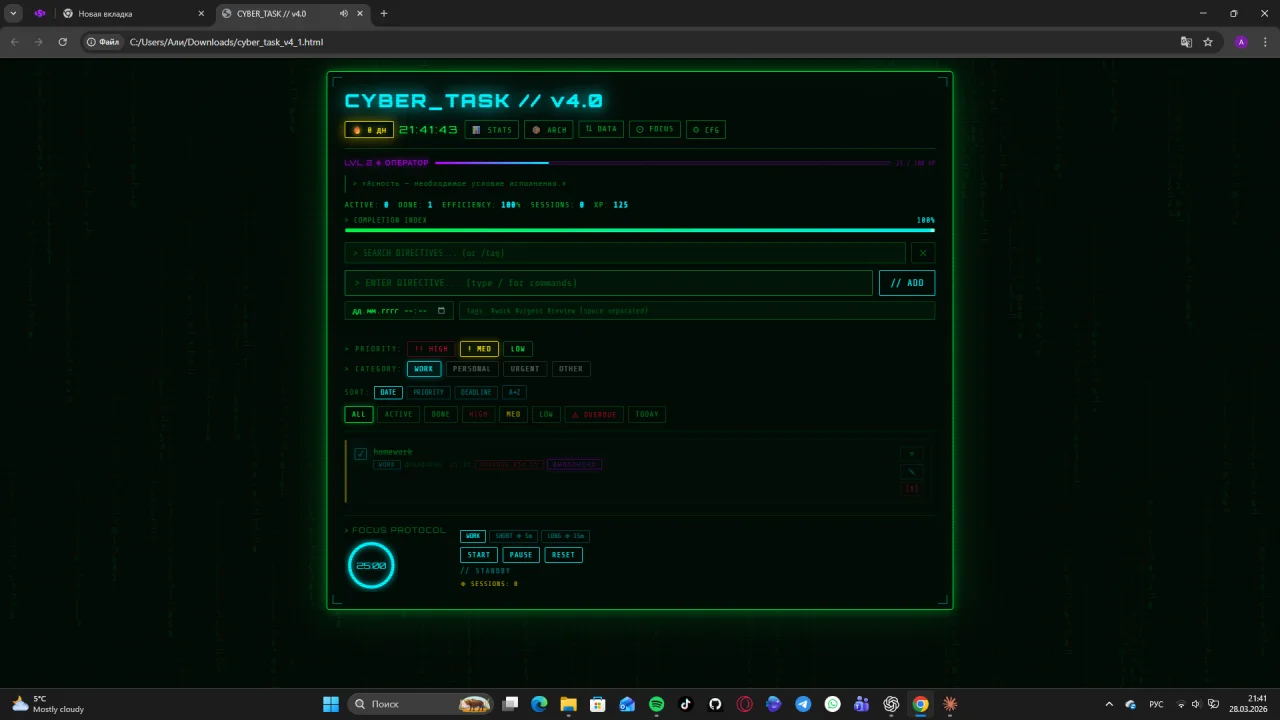
Task: Open GitHub from the taskbar
Action: coord(715,704)
